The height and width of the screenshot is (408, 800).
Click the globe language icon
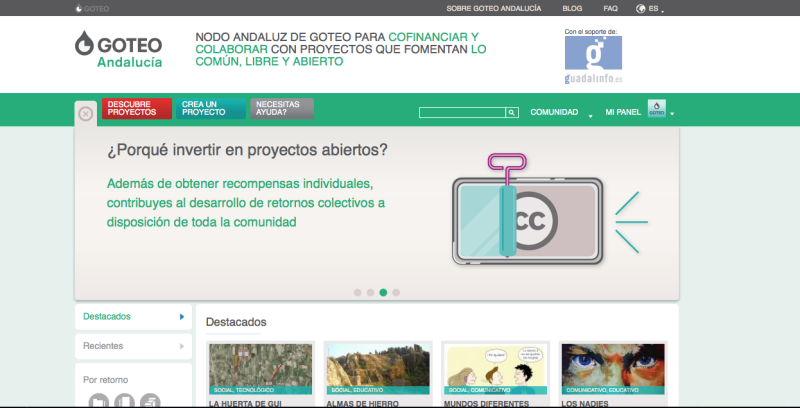point(640,8)
